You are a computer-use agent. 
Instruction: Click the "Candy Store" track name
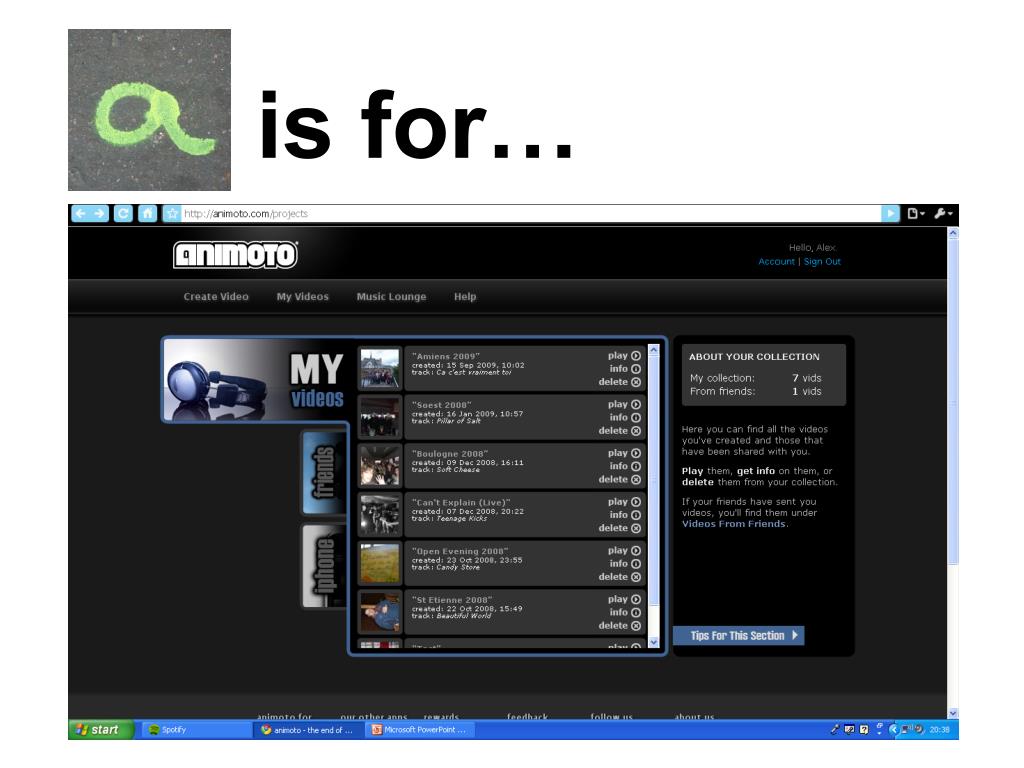click(x=458, y=568)
